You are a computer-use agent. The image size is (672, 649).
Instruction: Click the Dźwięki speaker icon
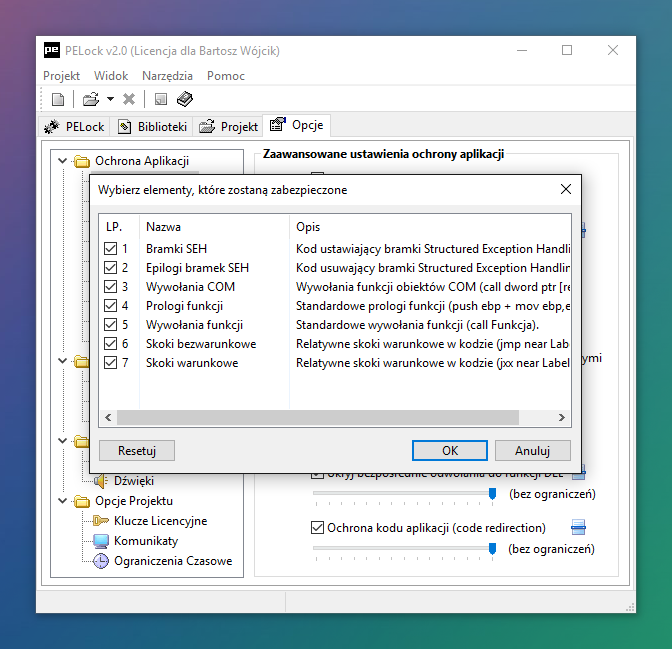pos(101,481)
